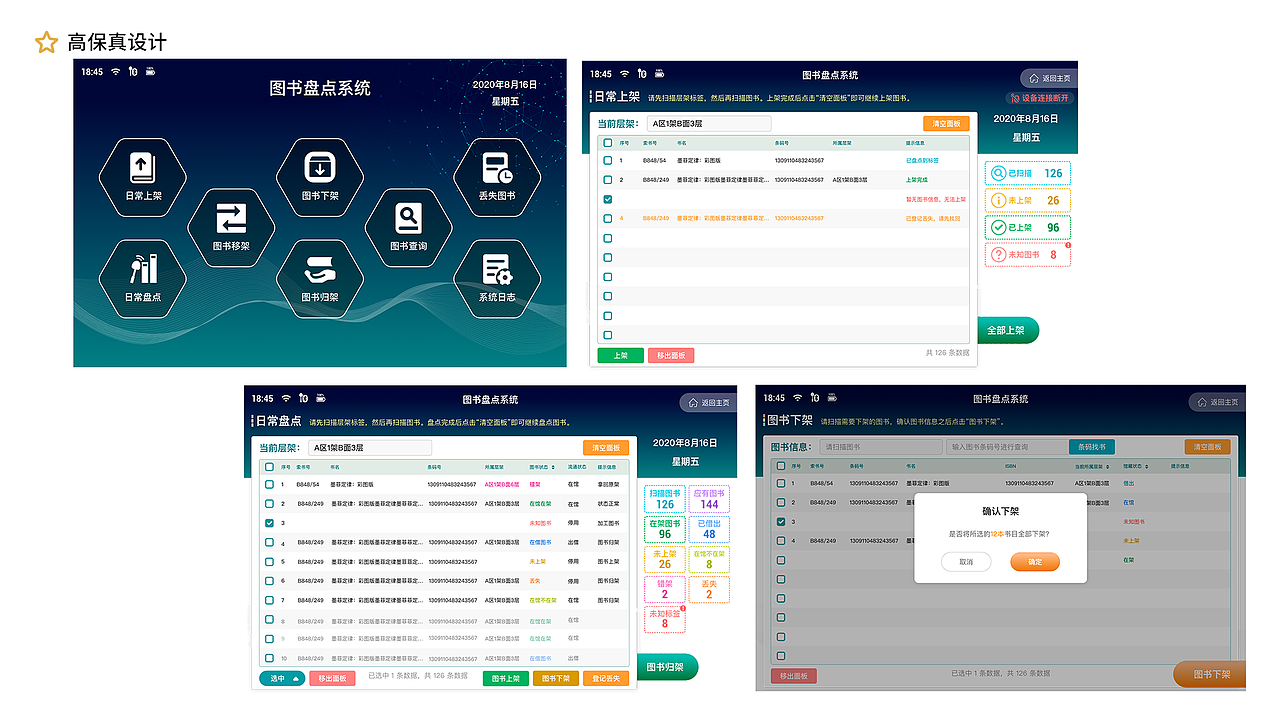
Task: Check row 5 未上架 in 日常盘点 table
Action: click(x=269, y=562)
